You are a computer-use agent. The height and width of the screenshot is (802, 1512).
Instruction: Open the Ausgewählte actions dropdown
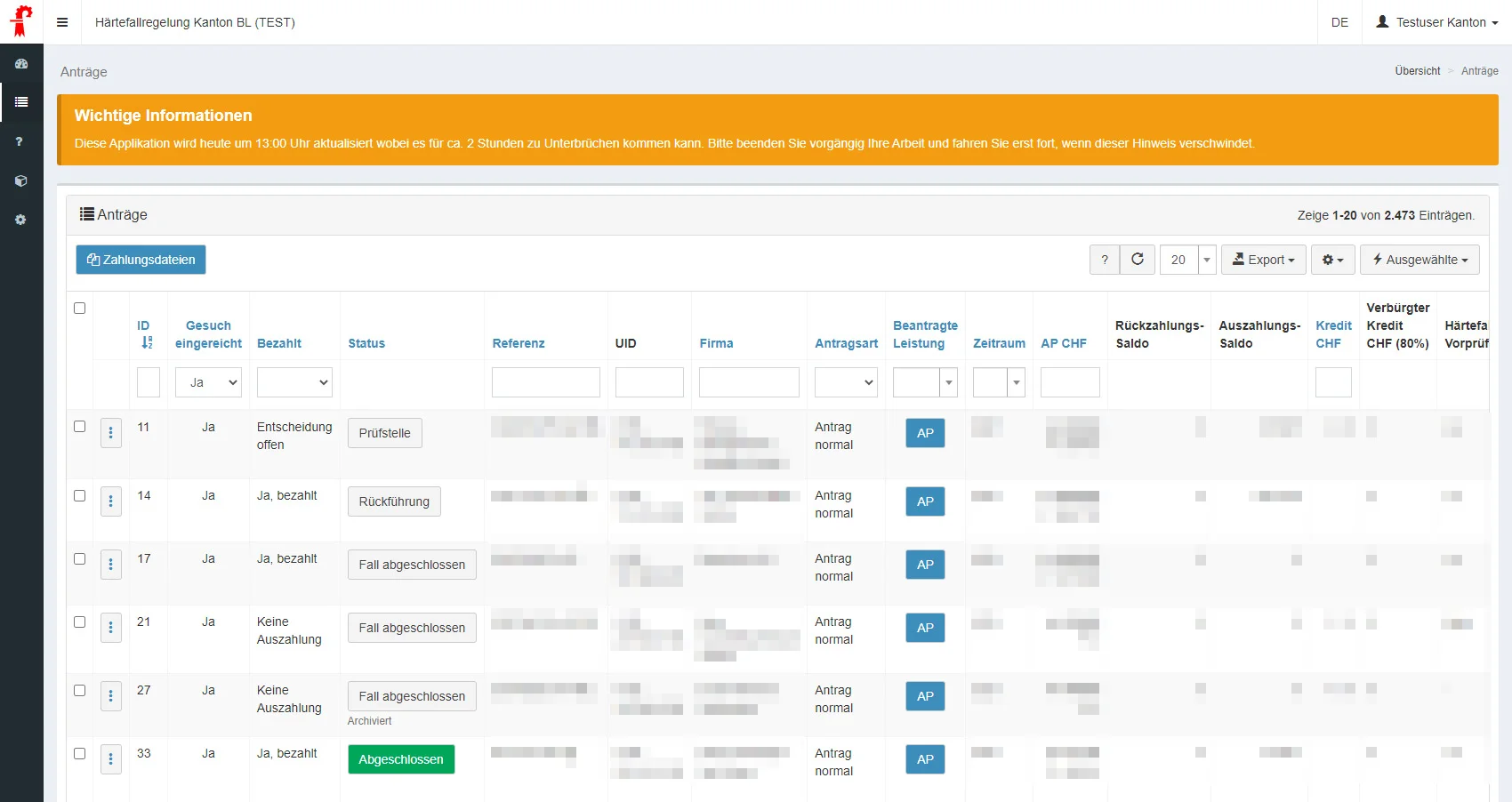click(x=1420, y=260)
